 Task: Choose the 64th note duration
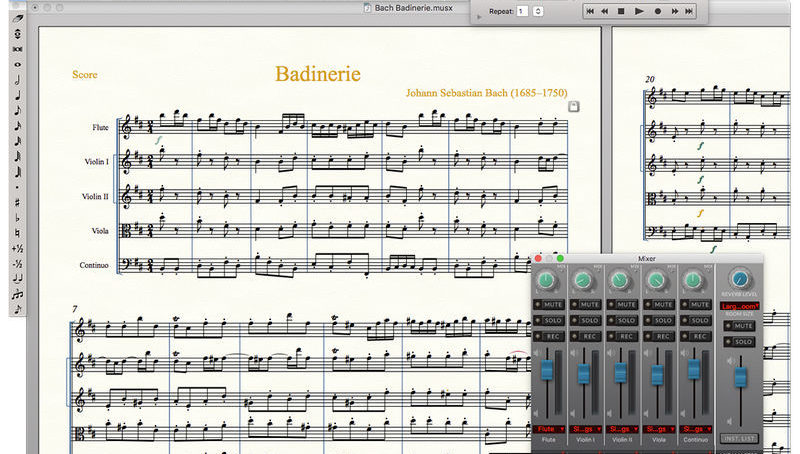point(17,156)
